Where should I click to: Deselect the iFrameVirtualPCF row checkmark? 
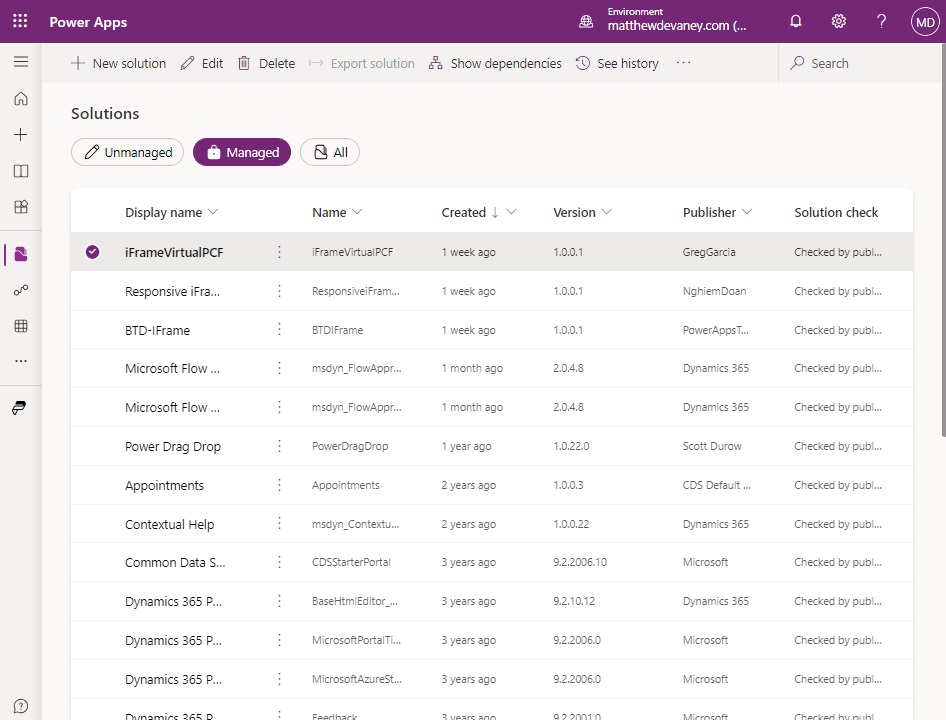click(93, 252)
